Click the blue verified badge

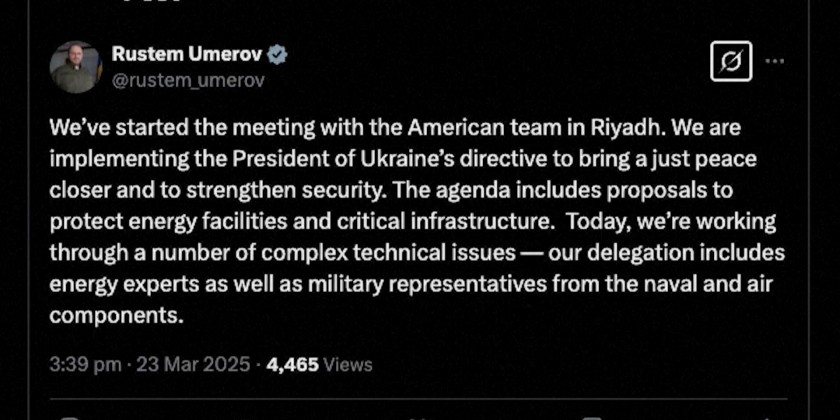277,56
